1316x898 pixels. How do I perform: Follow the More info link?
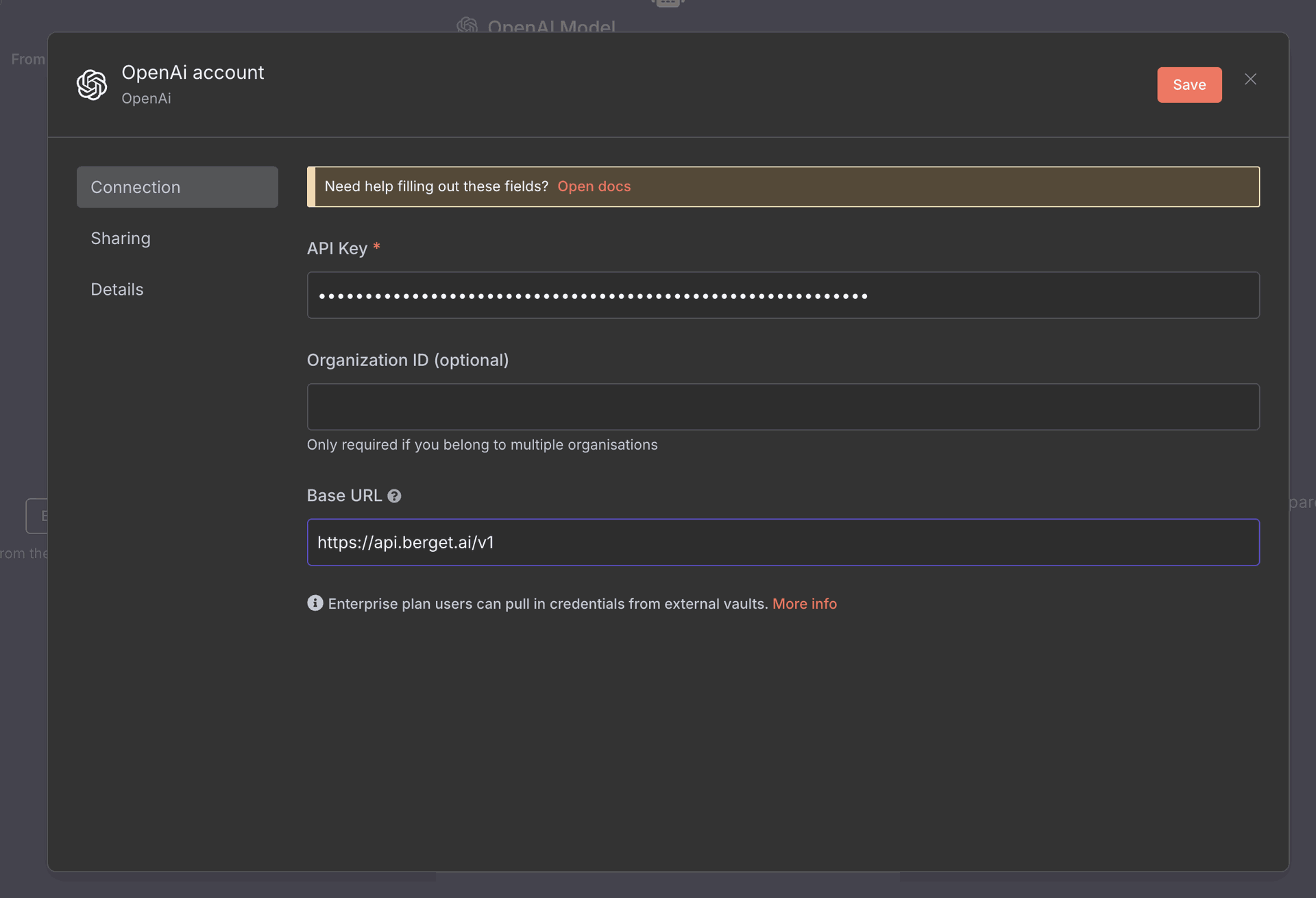(804, 604)
